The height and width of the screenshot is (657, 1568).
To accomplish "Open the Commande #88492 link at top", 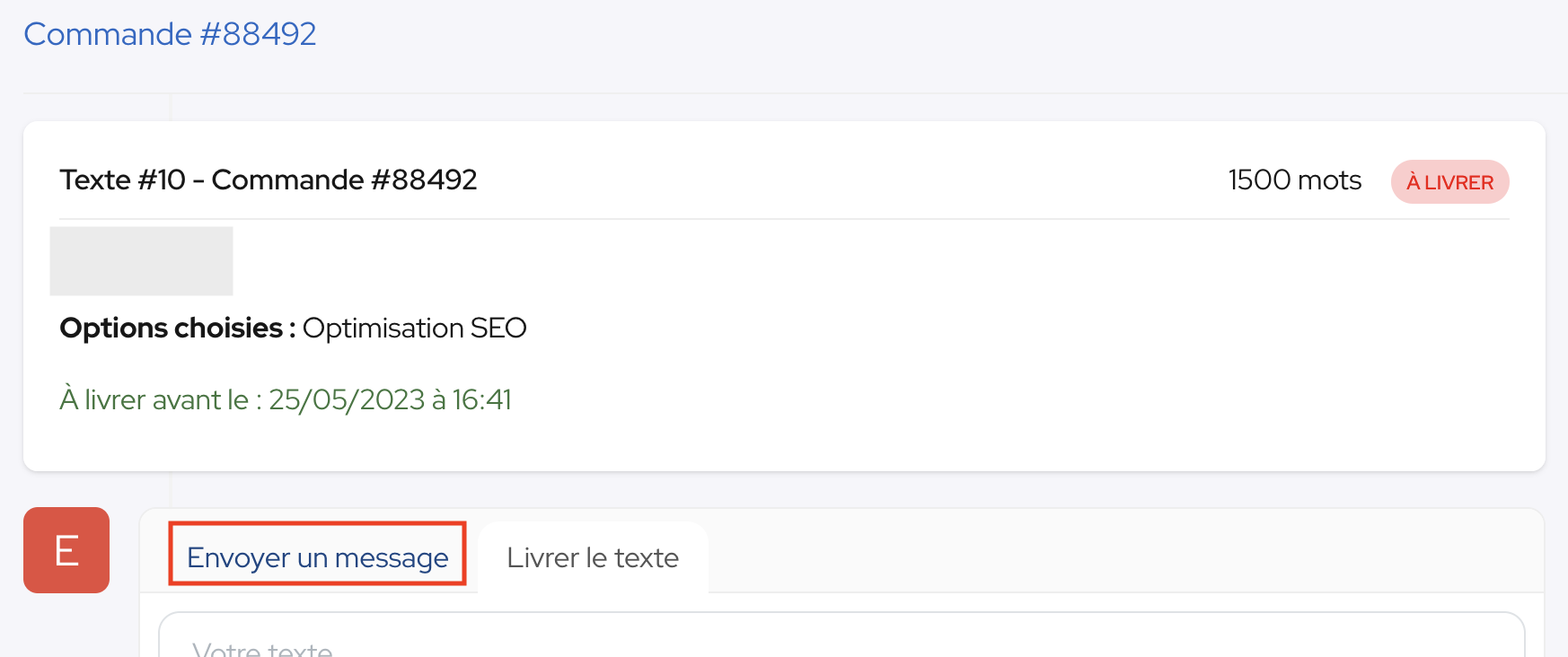I will point(170,34).
